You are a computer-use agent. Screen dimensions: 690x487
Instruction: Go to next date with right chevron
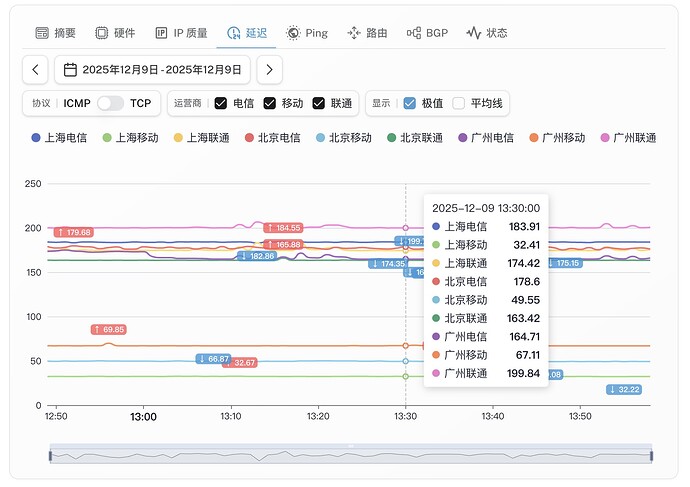(269, 70)
